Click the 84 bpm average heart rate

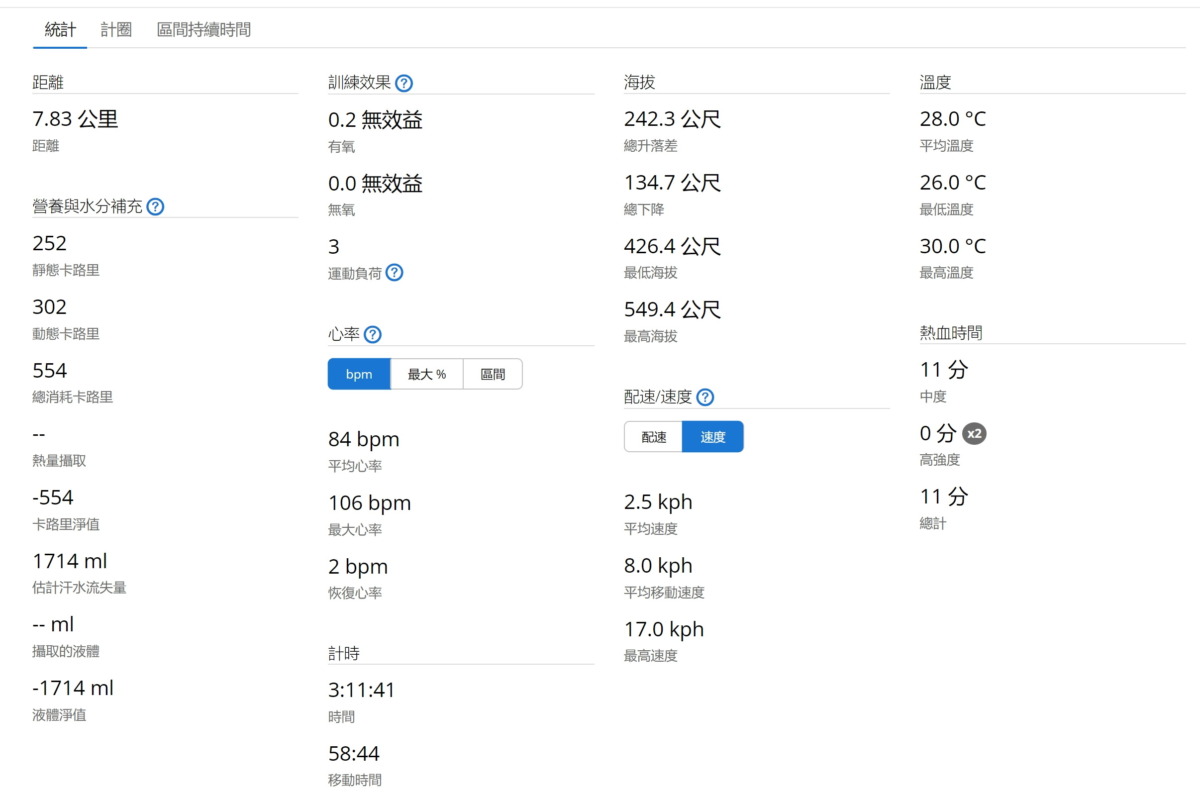pyautogui.click(x=363, y=440)
